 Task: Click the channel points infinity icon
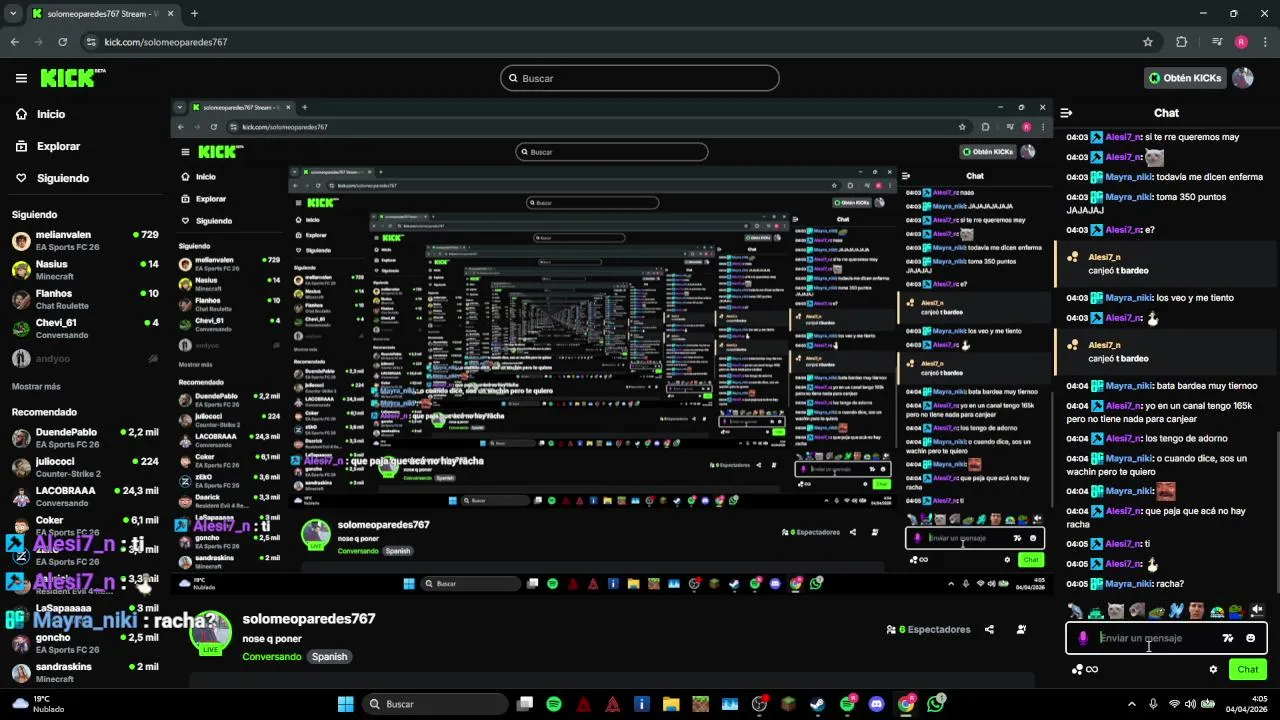coord(1085,670)
